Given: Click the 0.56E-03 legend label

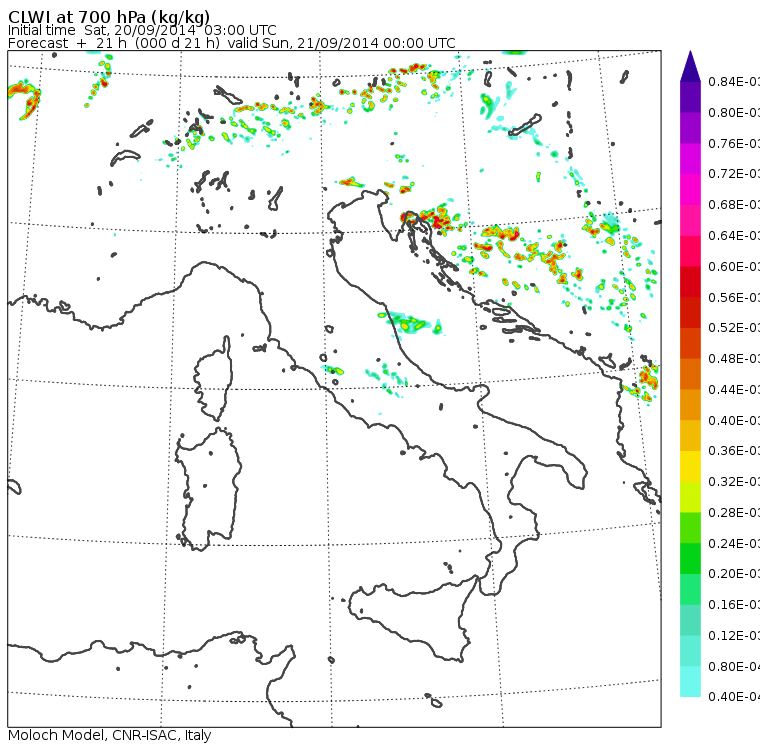Looking at the screenshot, I should pos(734,297).
